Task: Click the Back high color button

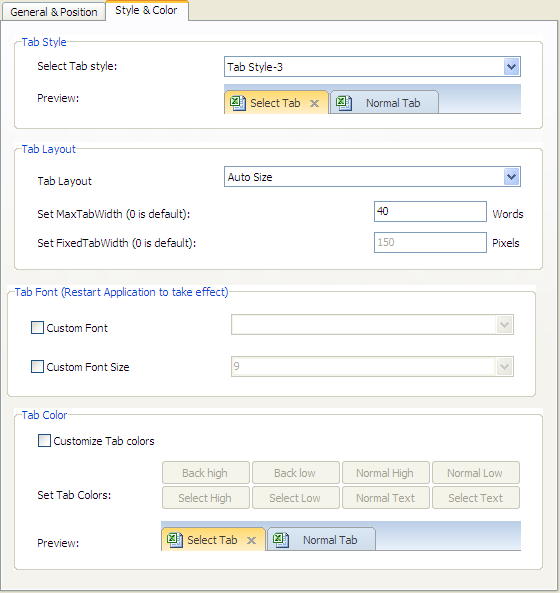Action: 206,473
